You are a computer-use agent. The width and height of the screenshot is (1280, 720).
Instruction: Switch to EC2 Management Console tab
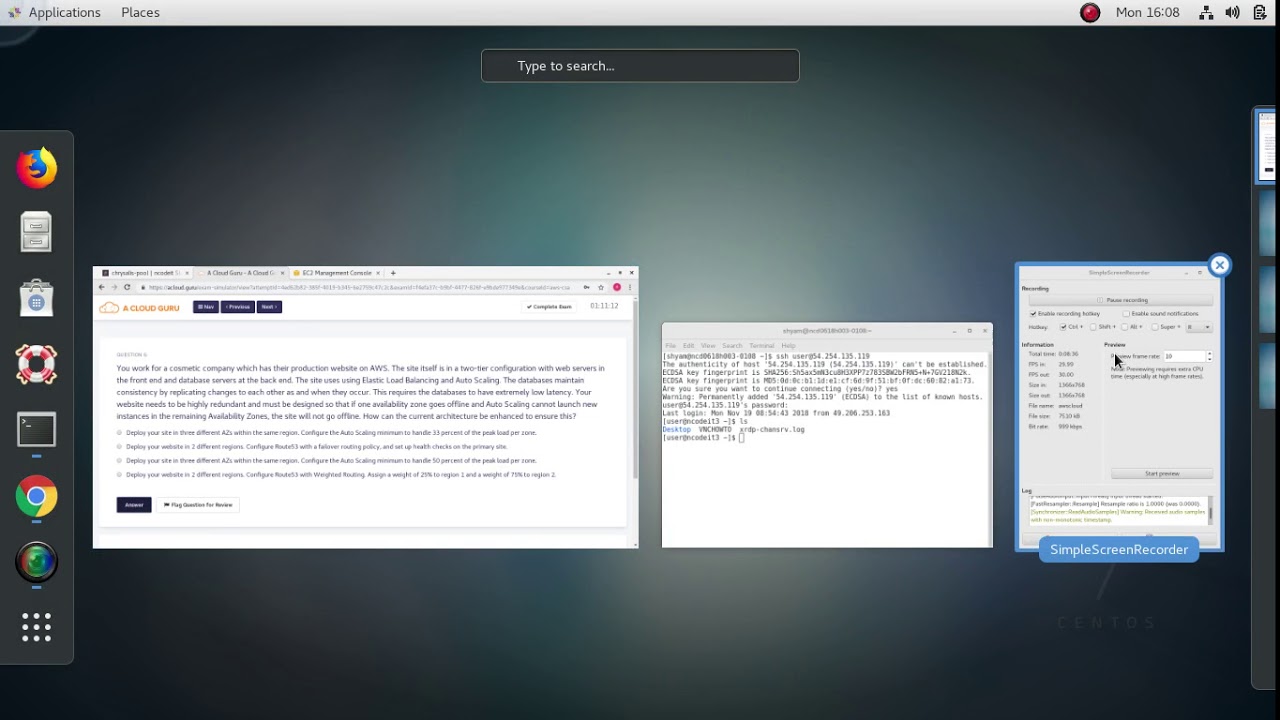(x=337, y=273)
